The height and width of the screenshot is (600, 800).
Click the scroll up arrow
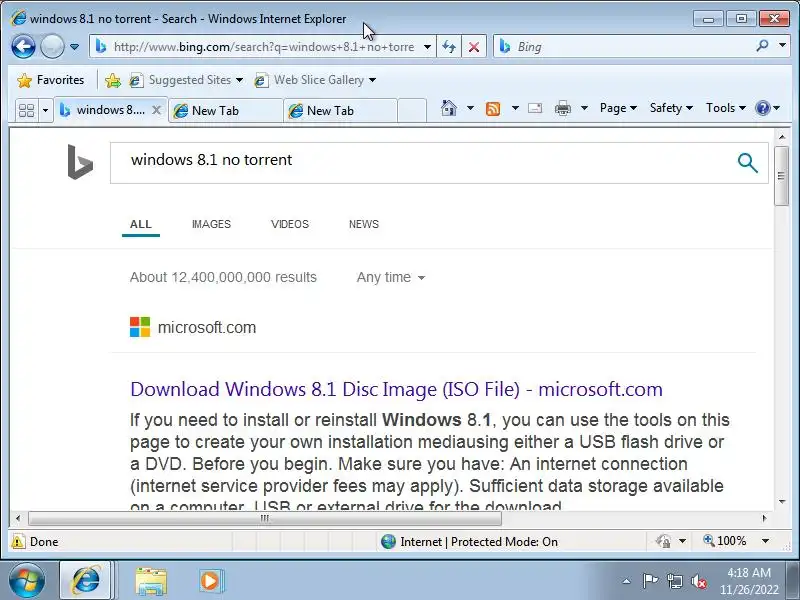[782, 137]
